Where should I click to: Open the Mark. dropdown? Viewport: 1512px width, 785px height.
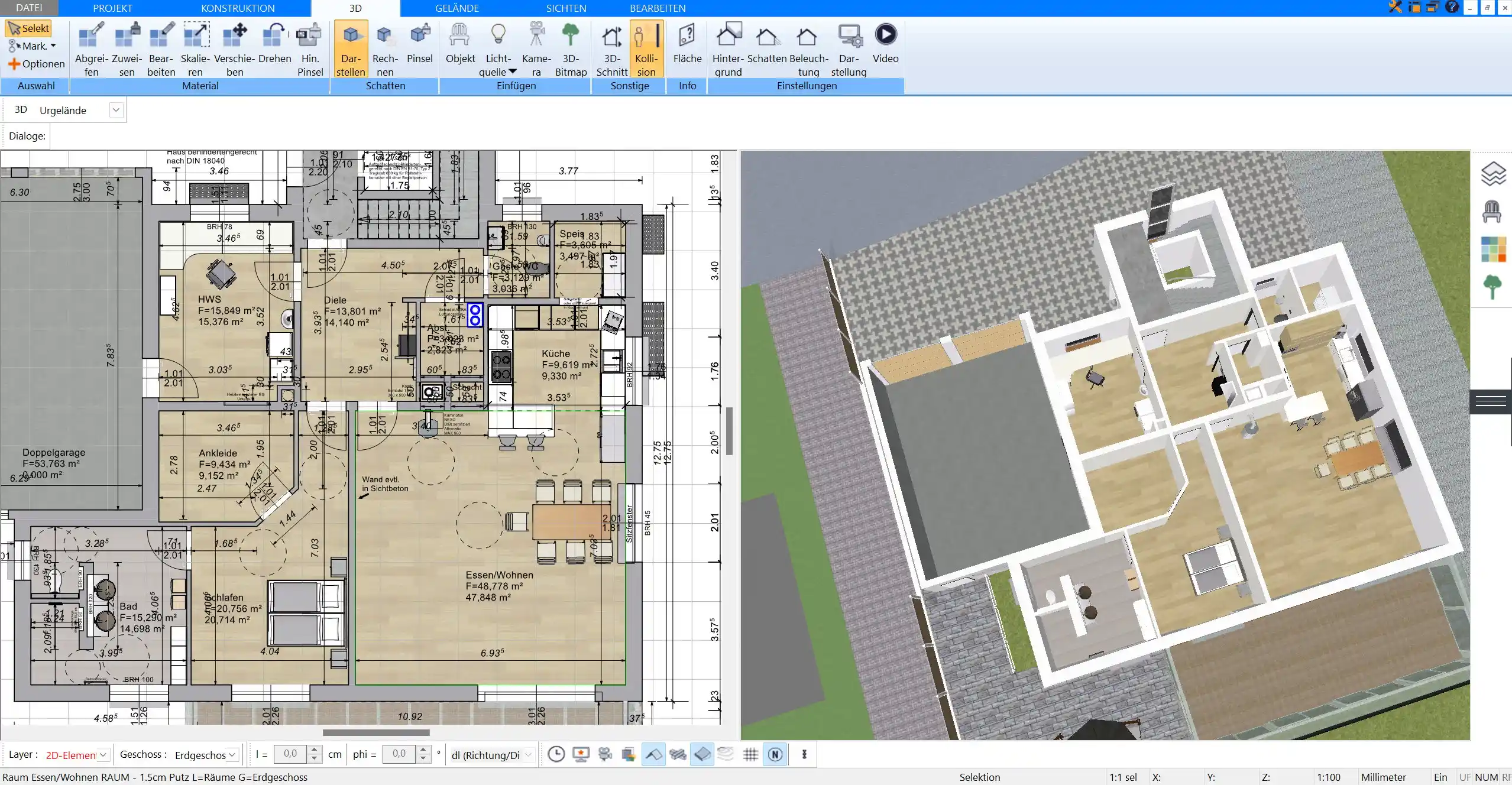[x=32, y=46]
